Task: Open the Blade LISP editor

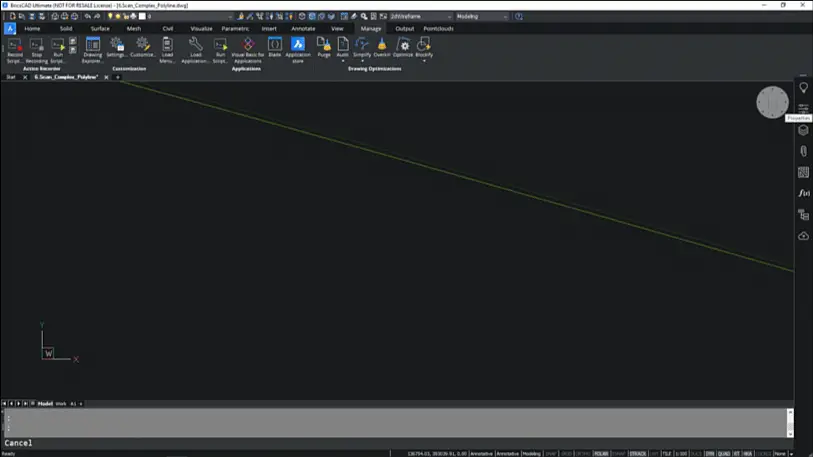Action: [275, 47]
